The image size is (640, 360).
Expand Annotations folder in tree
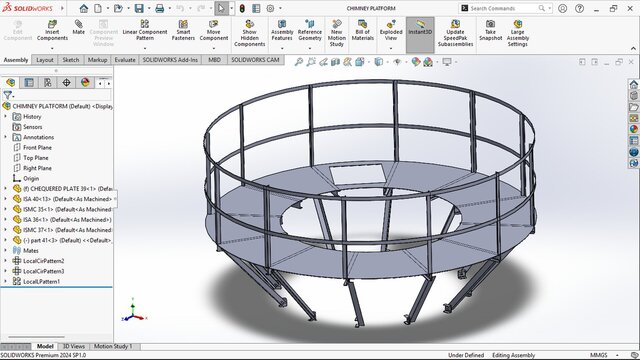(x=5, y=137)
